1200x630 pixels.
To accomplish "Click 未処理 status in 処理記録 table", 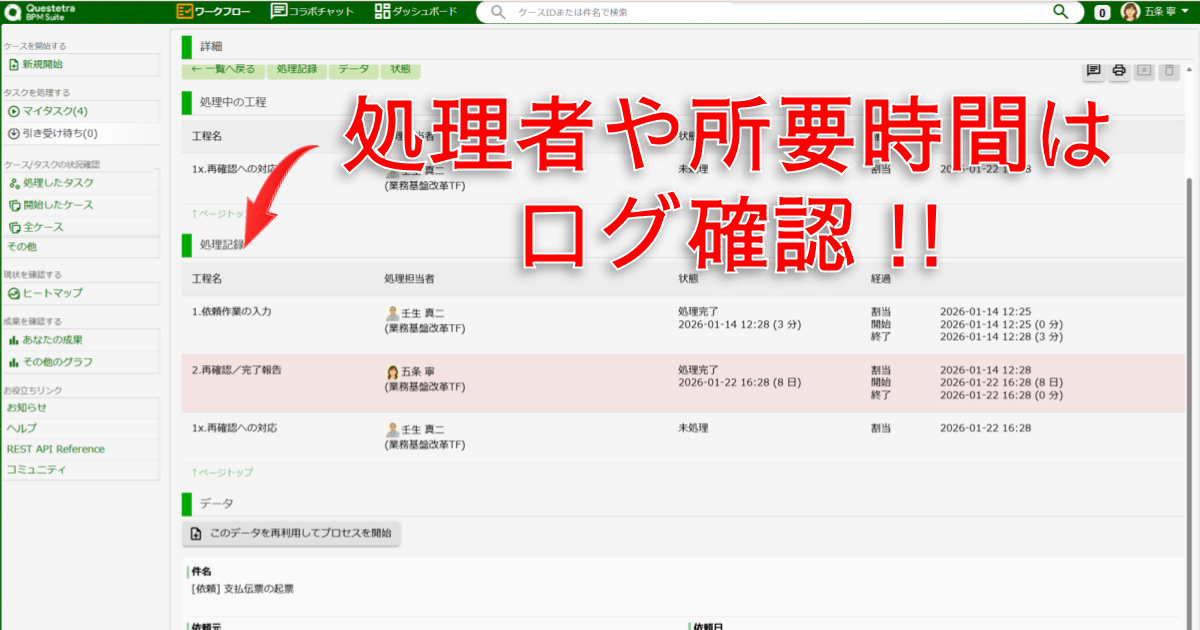I will [693, 428].
